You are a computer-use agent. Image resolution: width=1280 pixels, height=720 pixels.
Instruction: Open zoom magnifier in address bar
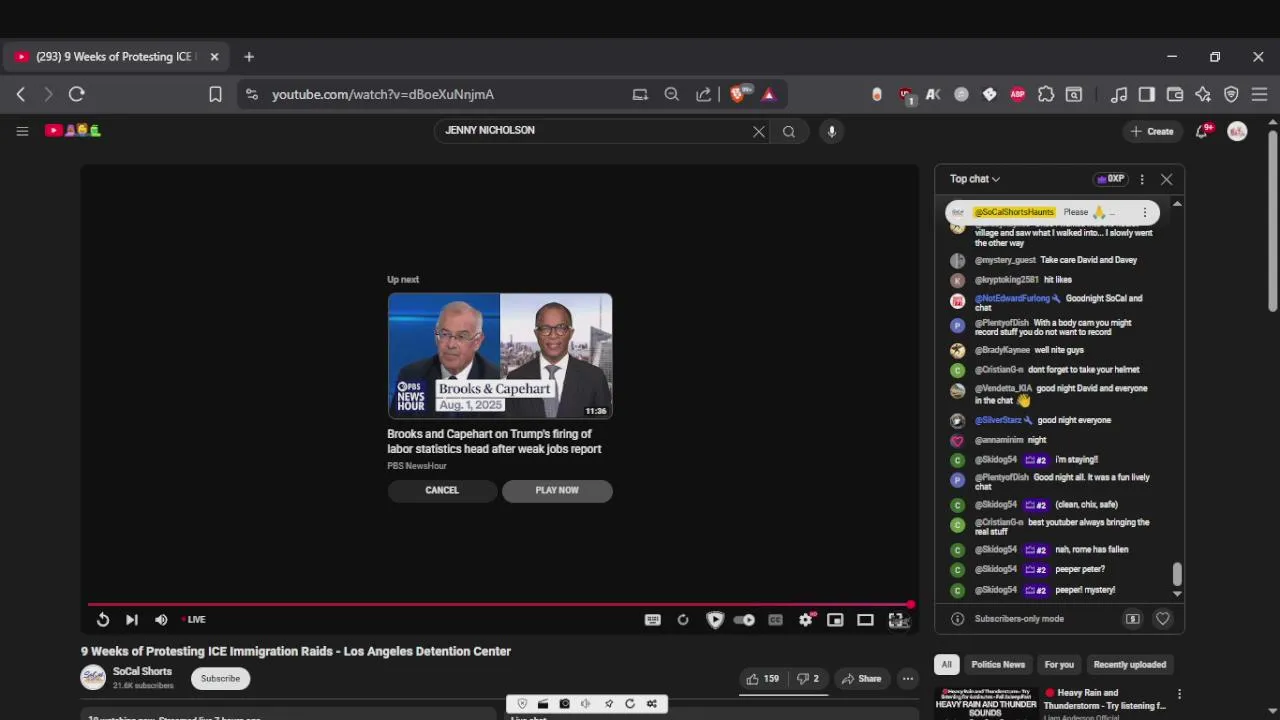(x=672, y=94)
